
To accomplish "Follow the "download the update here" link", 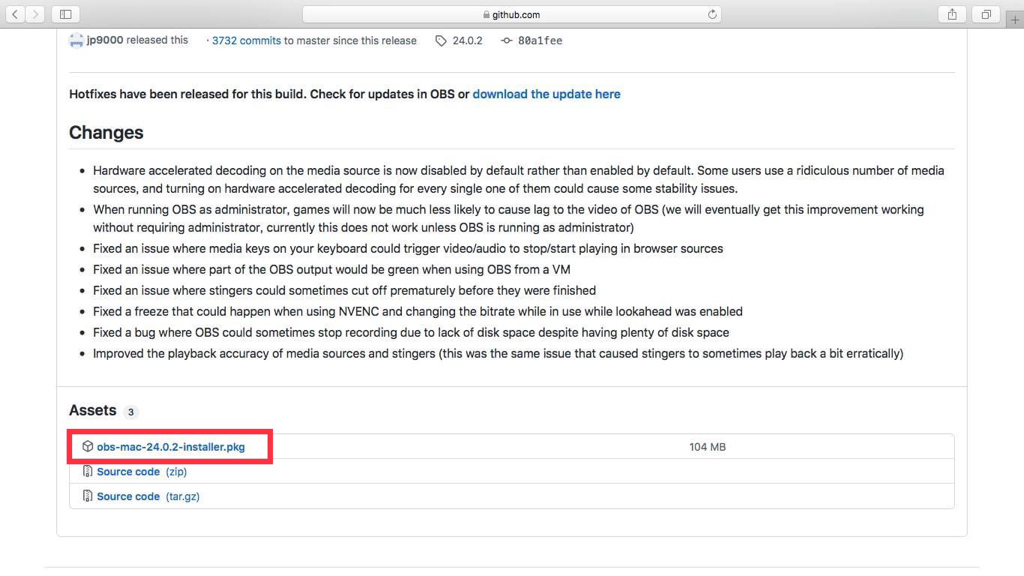I will pyautogui.click(x=547, y=94).
